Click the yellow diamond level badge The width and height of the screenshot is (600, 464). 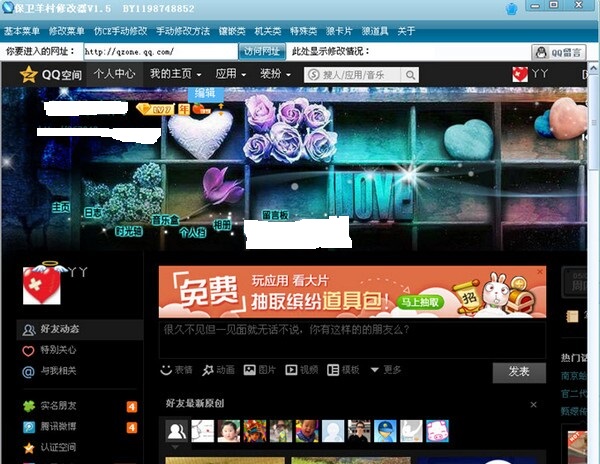pos(156,109)
